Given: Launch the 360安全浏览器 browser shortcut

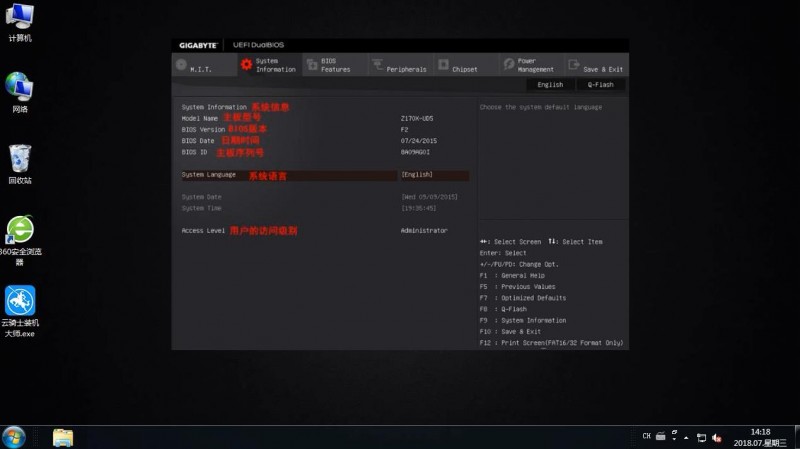Looking at the screenshot, I should [x=20, y=241].
